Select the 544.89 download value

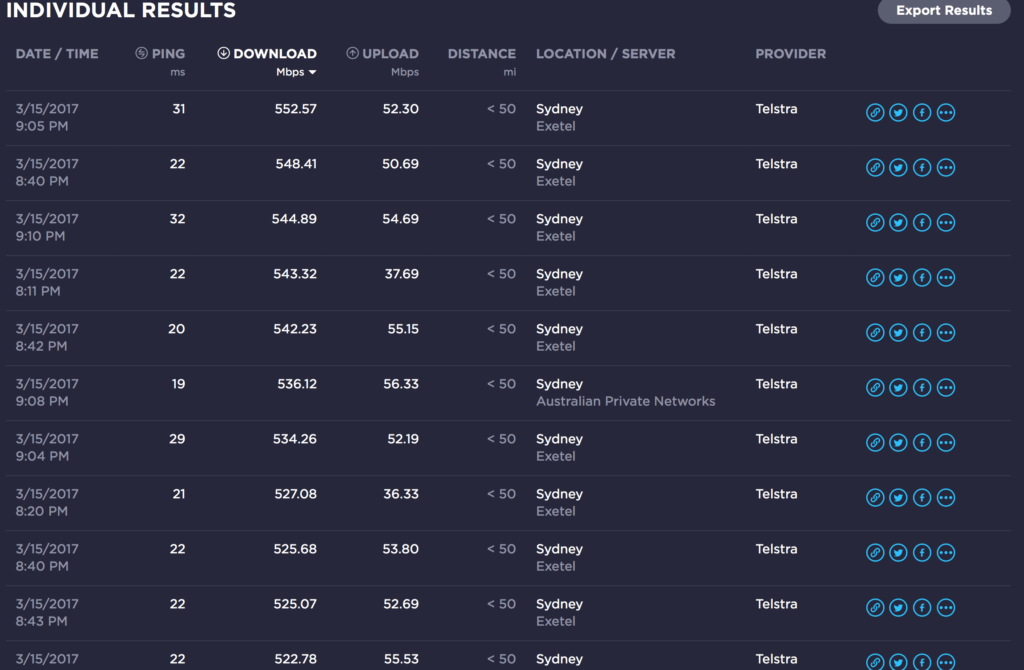(x=295, y=219)
